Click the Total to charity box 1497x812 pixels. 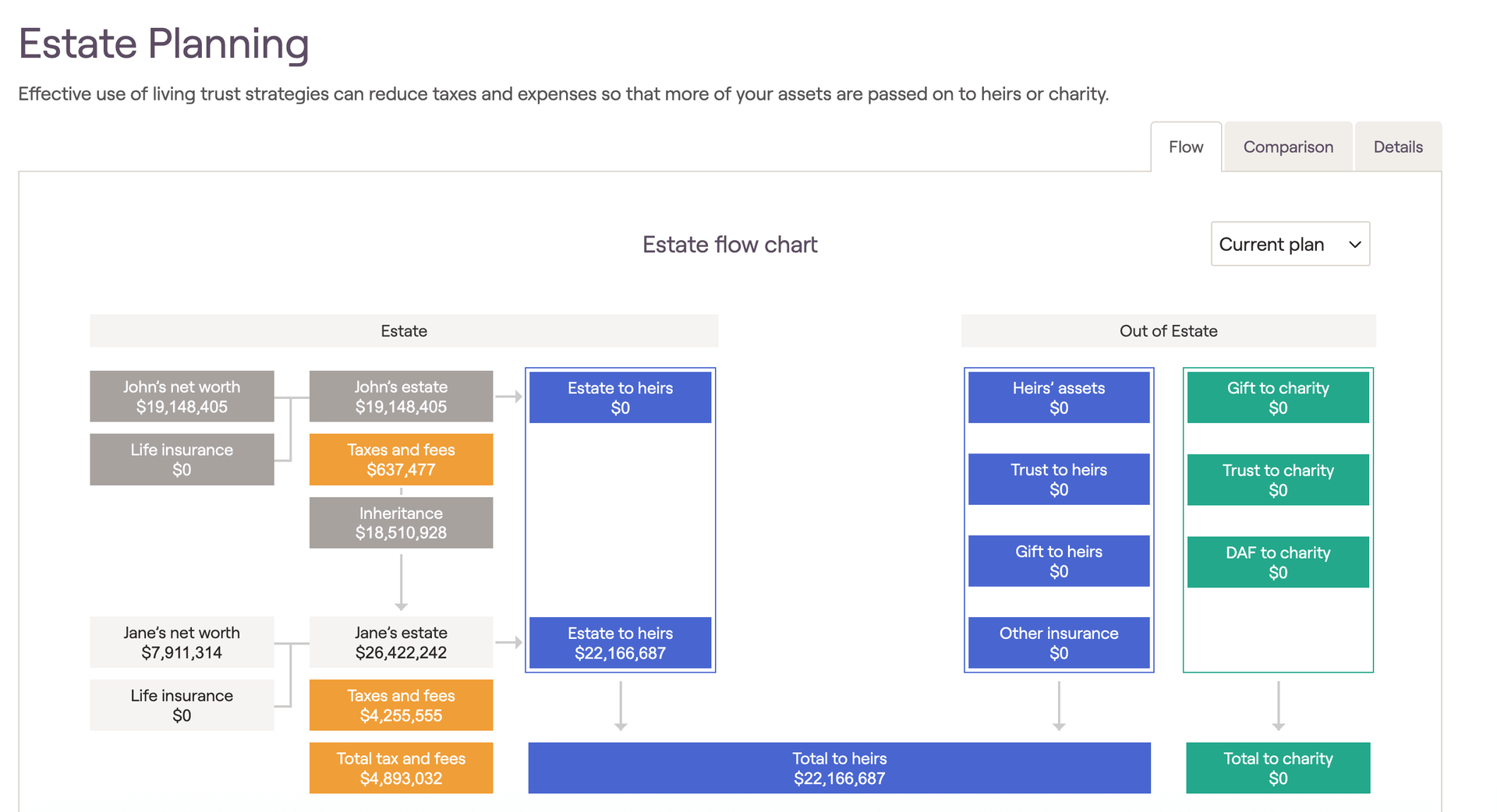(x=1277, y=768)
